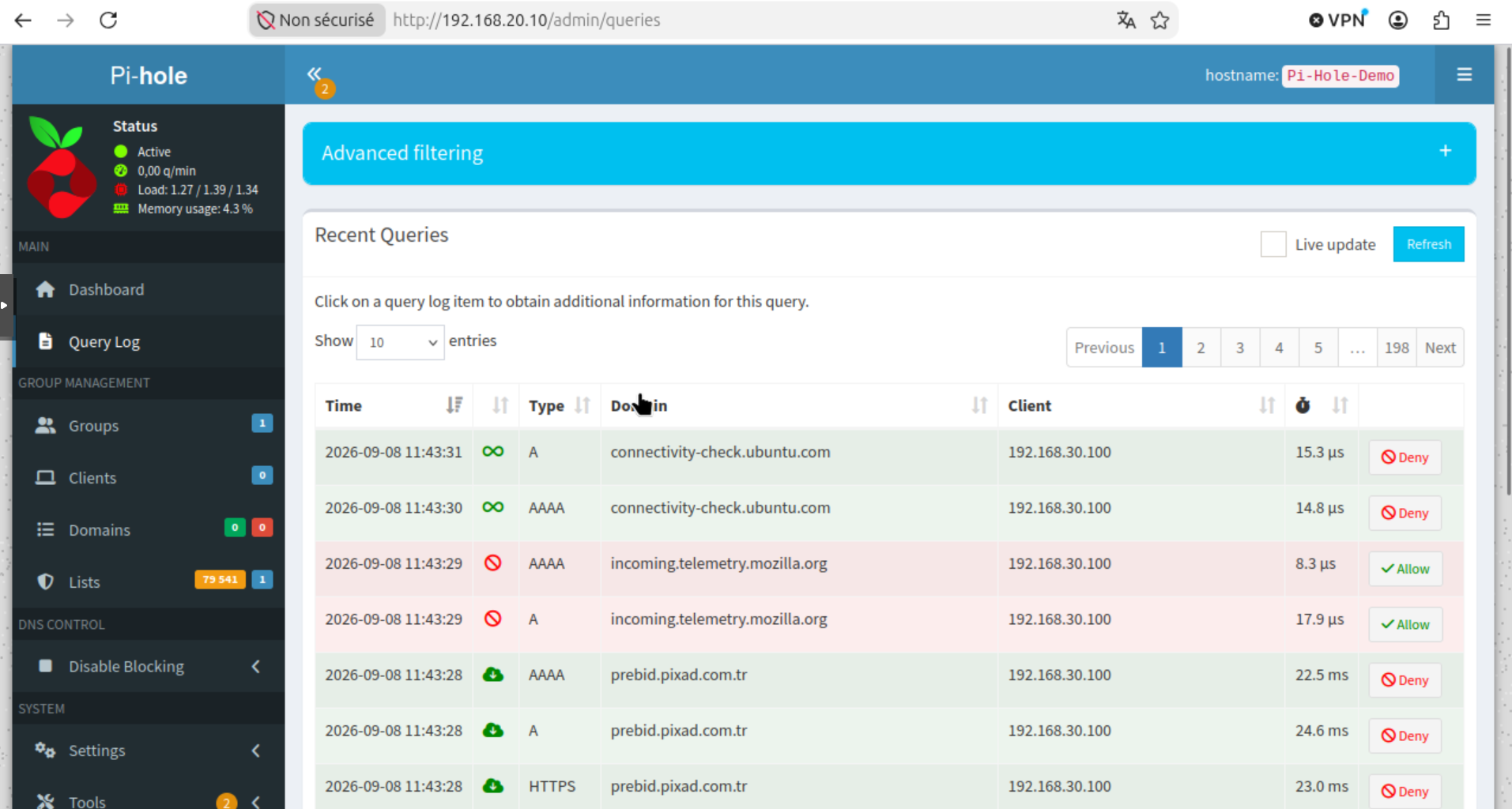The width and height of the screenshot is (1512, 809).
Task: Deny connectivity-check.ubuntu.com AAAA query at 11:43:30
Action: coord(1405,513)
